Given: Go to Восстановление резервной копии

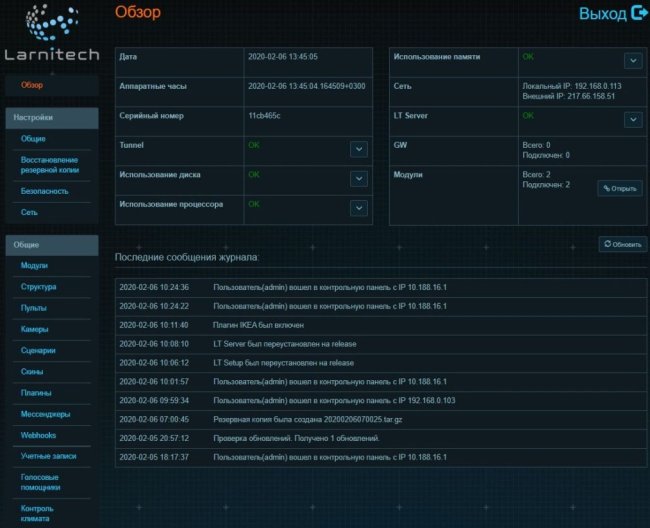Looking at the screenshot, I should pos(49,165).
